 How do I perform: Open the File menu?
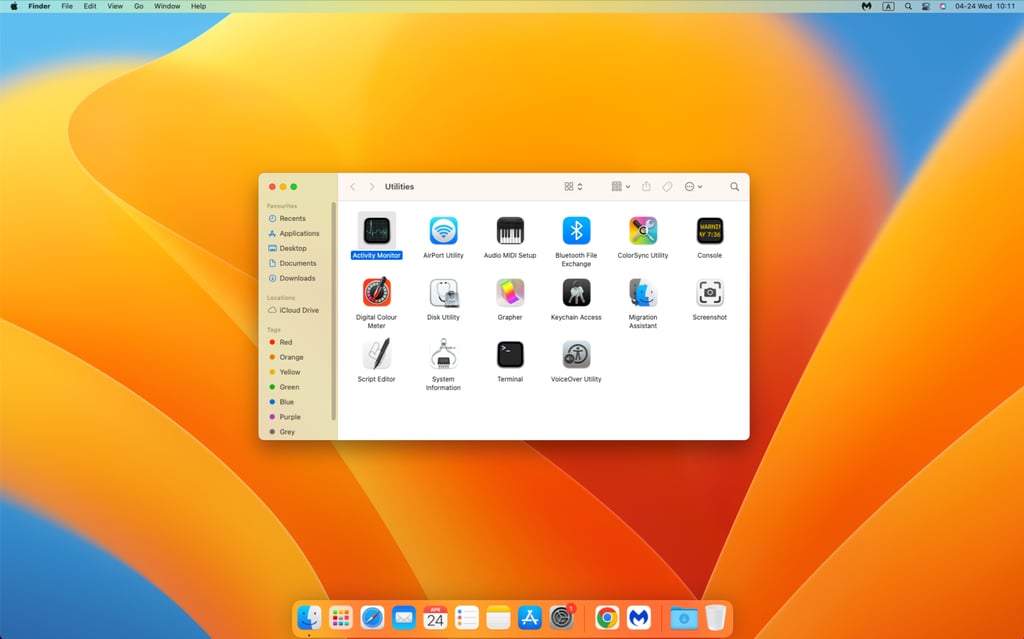point(67,6)
